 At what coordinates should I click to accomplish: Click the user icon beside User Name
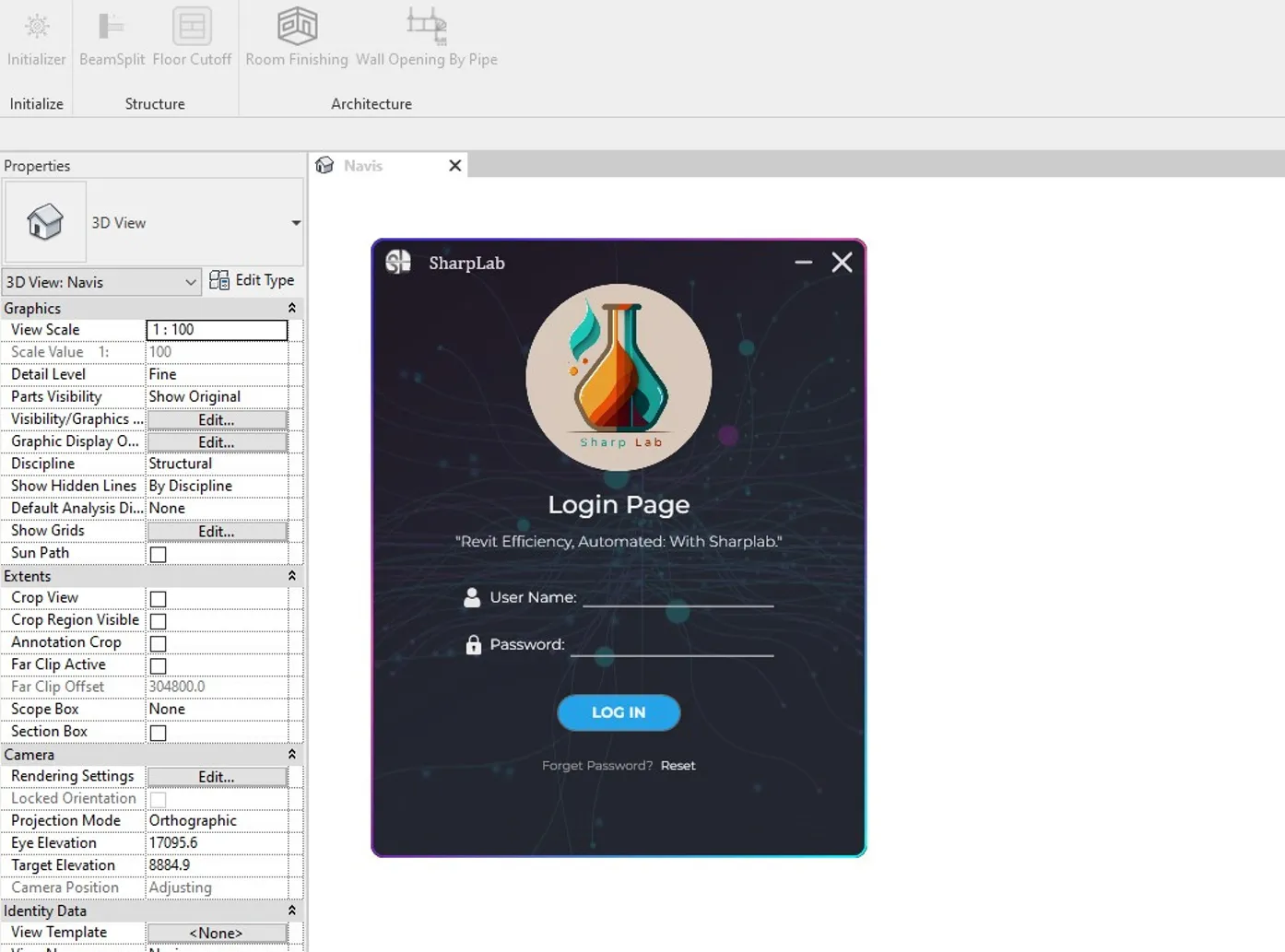(x=472, y=597)
